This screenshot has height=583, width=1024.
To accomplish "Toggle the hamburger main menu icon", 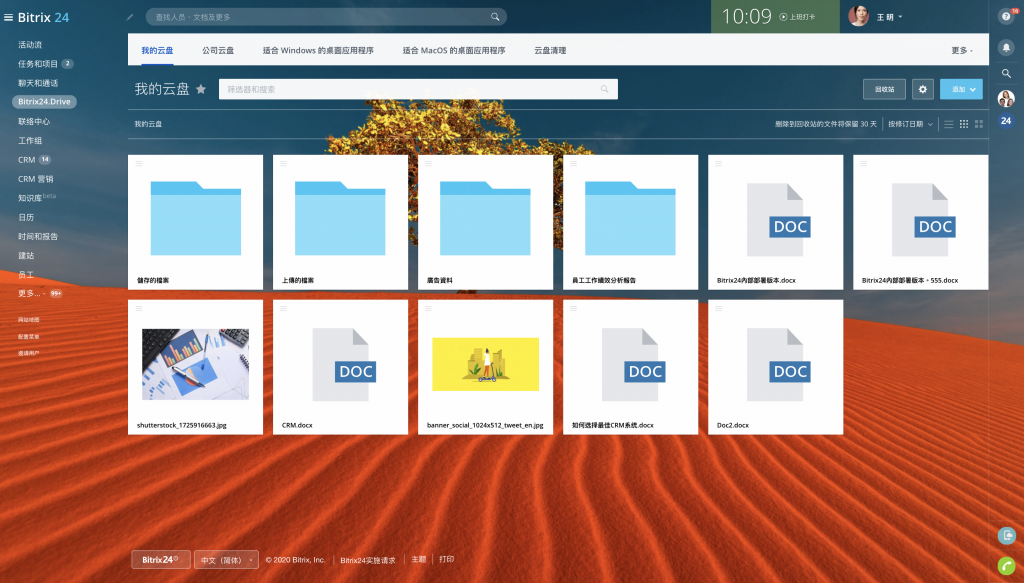I will coord(8,18).
